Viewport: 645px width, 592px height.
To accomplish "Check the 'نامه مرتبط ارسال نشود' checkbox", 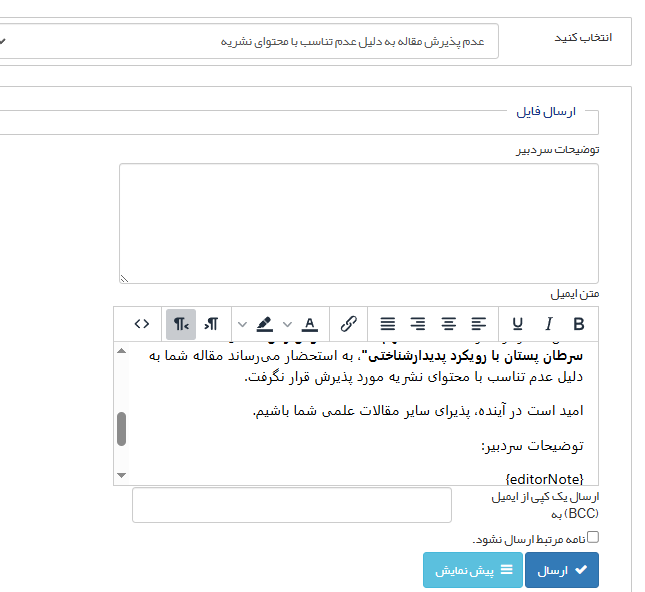I will pos(593,537).
